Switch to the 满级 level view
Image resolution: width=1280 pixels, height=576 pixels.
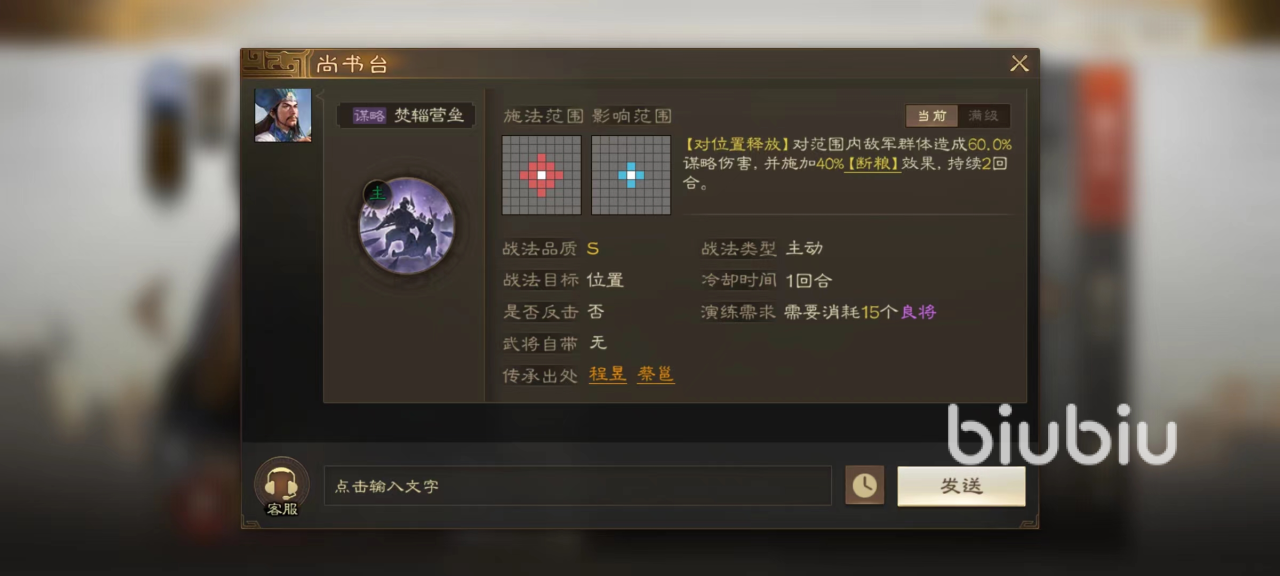click(984, 116)
